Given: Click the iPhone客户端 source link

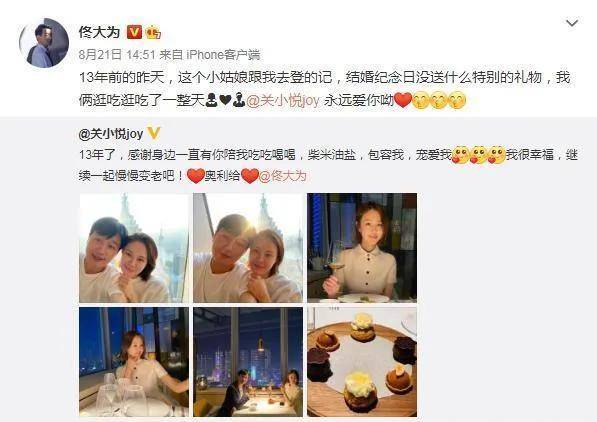Looking at the screenshot, I should point(223,55).
